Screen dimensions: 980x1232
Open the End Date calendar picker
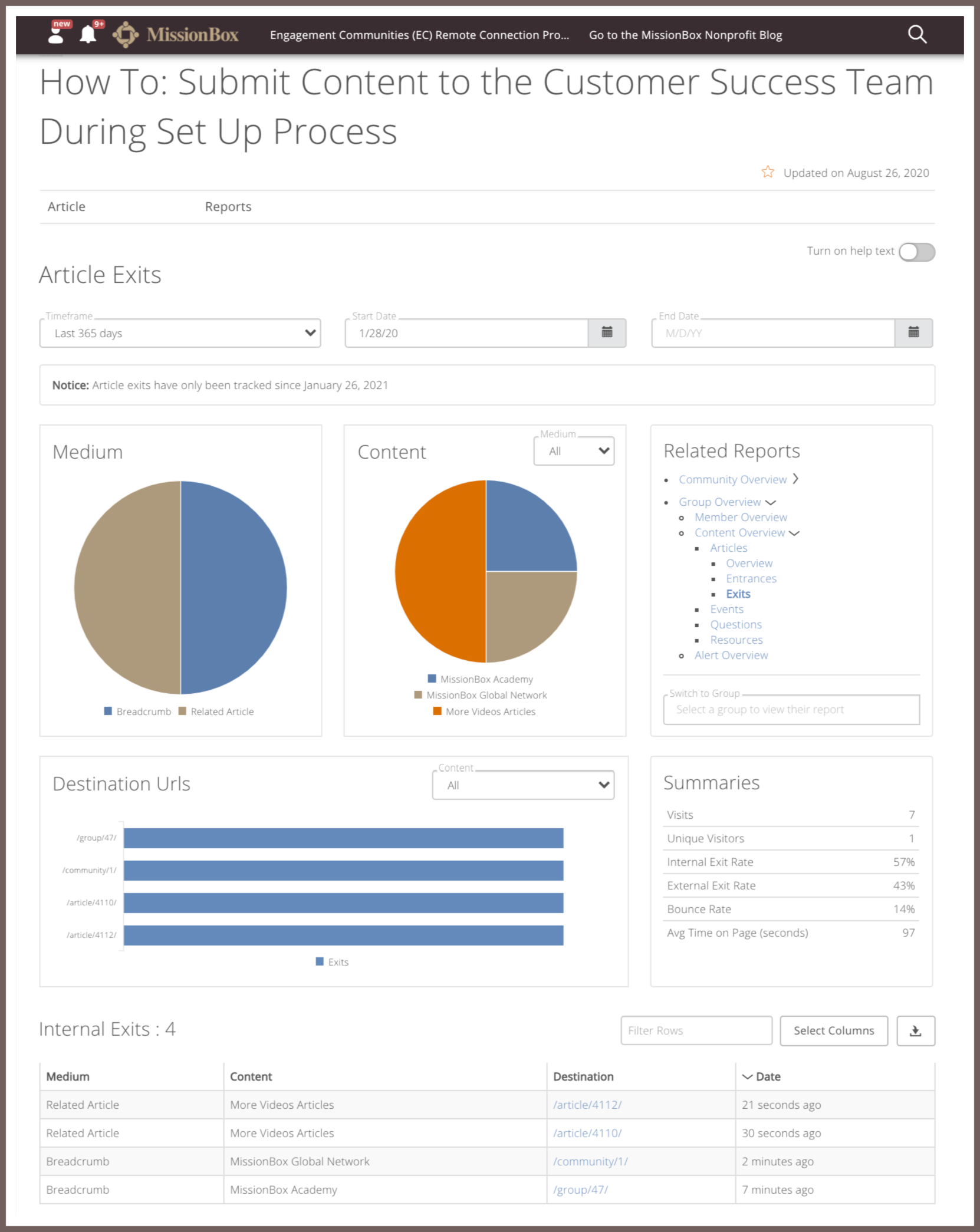(x=913, y=333)
